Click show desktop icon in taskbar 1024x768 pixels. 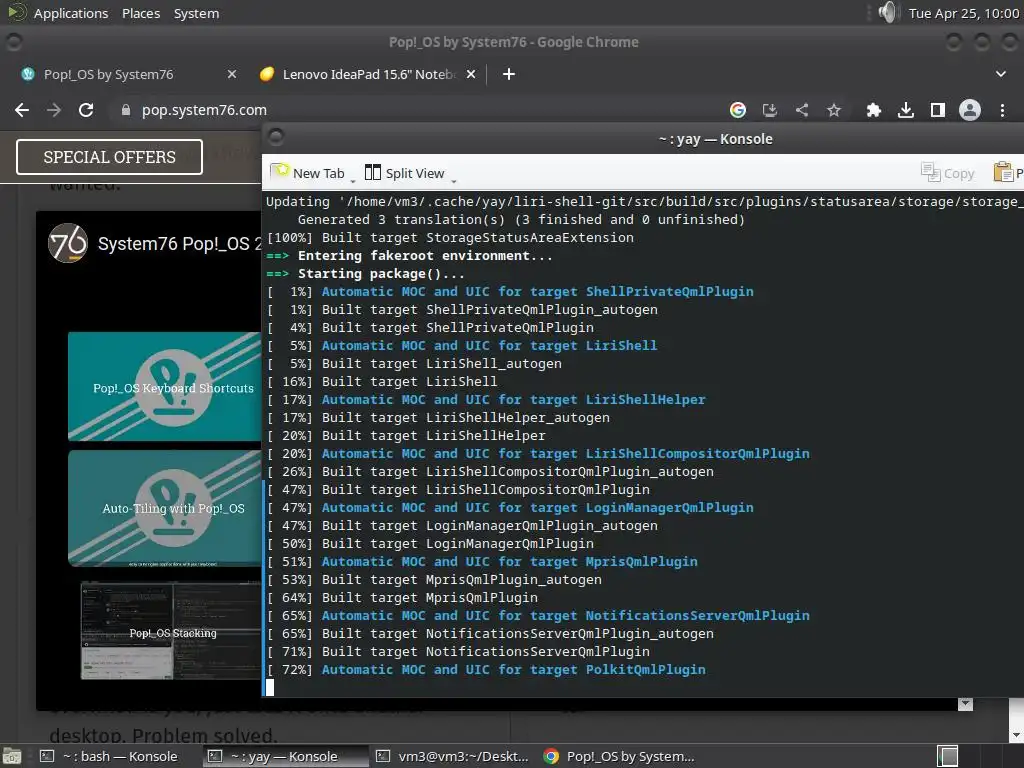click(x=12, y=756)
